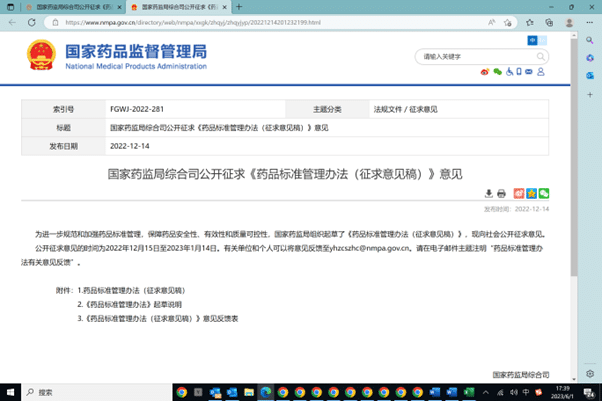Show hidden system tray icons
The width and height of the screenshot is (602, 401).
(x=486, y=392)
